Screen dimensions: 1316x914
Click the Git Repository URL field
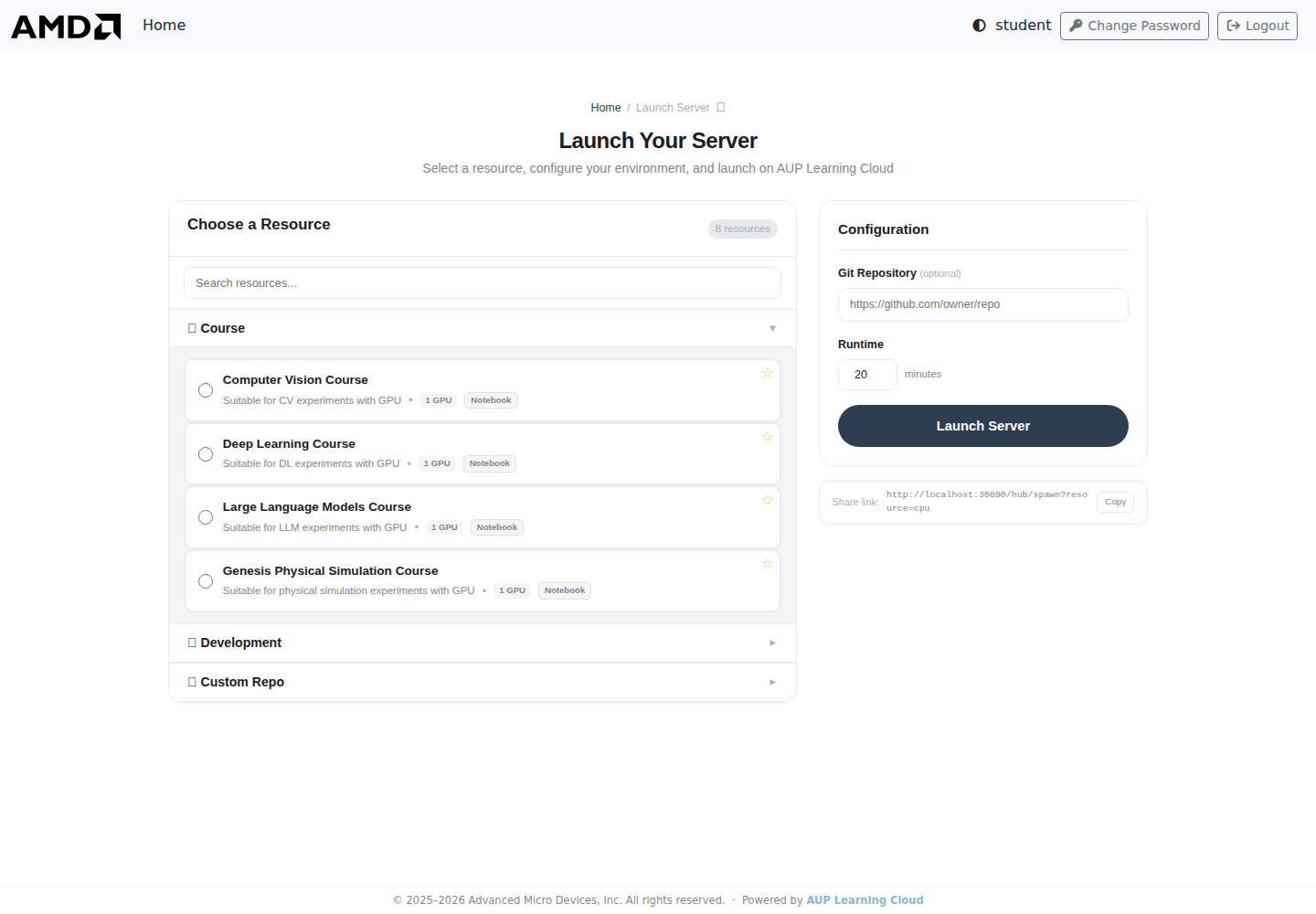pyautogui.click(x=983, y=304)
